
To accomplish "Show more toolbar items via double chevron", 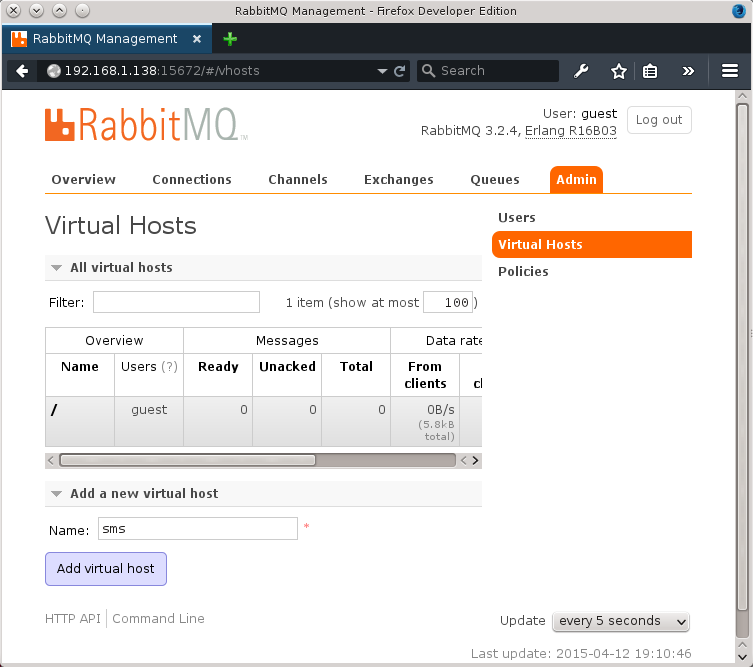I will [x=688, y=71].
